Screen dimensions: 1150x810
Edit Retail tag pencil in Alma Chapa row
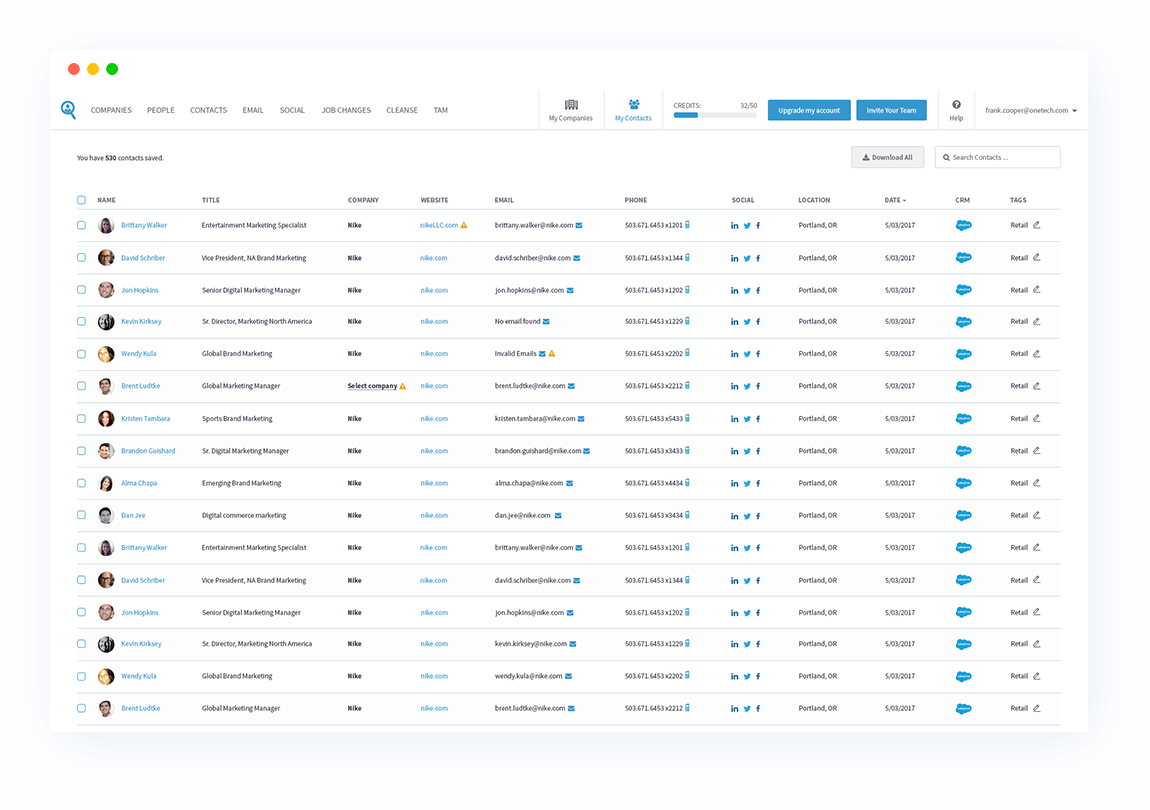tap(1036, 483)
